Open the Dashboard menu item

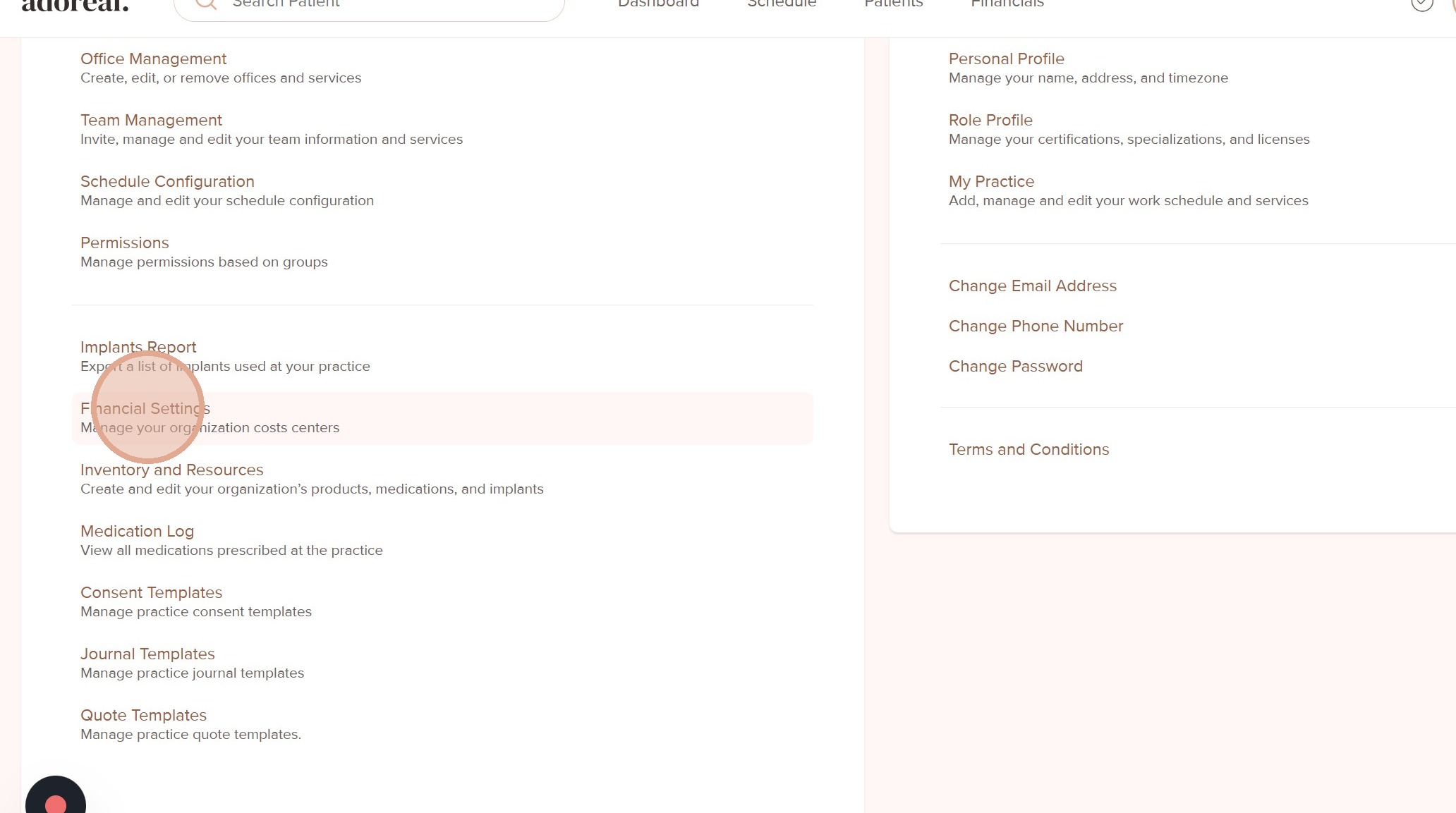(x=658, y=4)
